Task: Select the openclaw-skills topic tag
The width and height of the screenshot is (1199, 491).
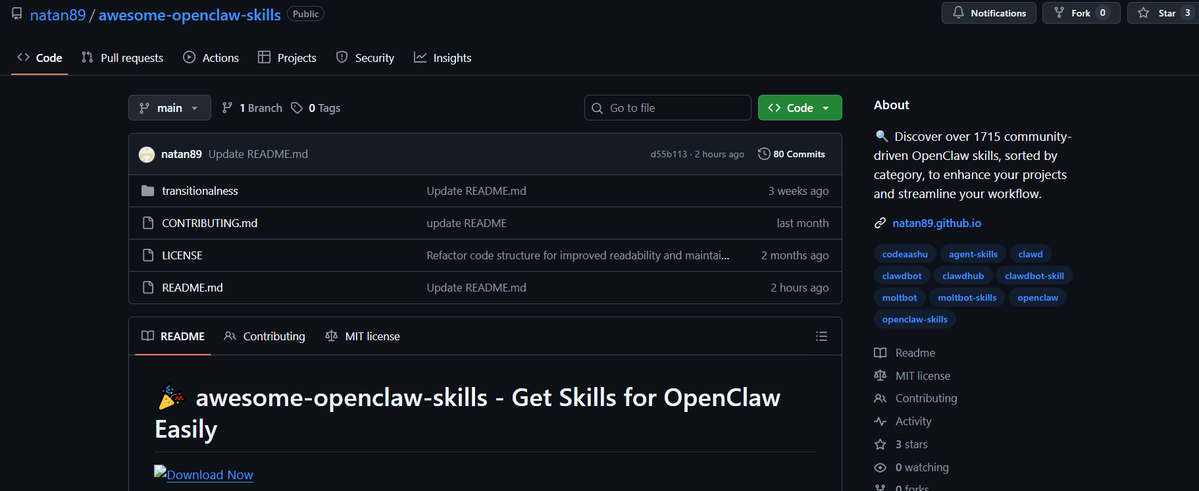Action: pos(915,320)
